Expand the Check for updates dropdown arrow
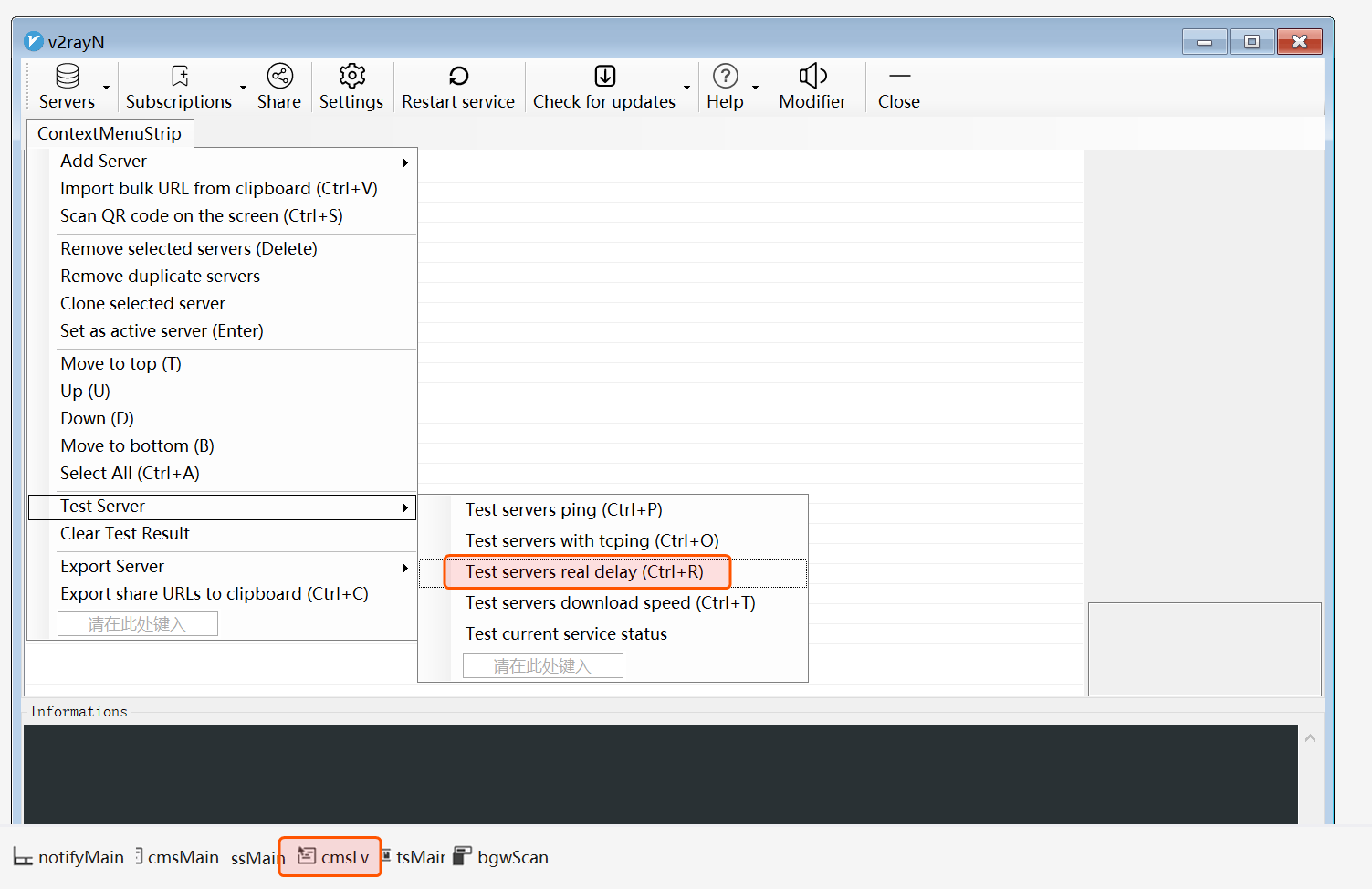The image size is (1372, 889). coord(686,89)
